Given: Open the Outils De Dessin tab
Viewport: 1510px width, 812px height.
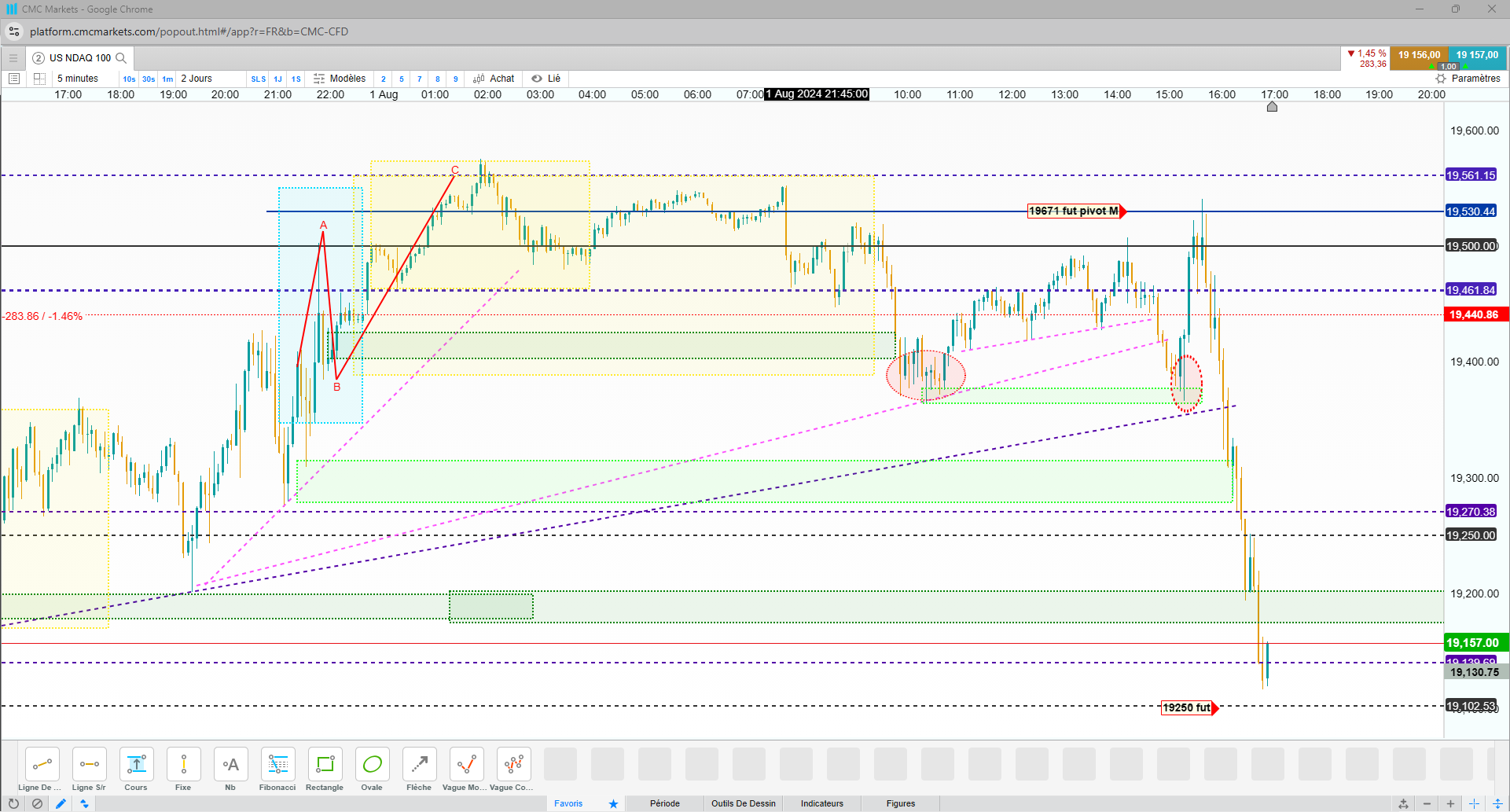Looking at the screenshot, I should coord(744,803).
